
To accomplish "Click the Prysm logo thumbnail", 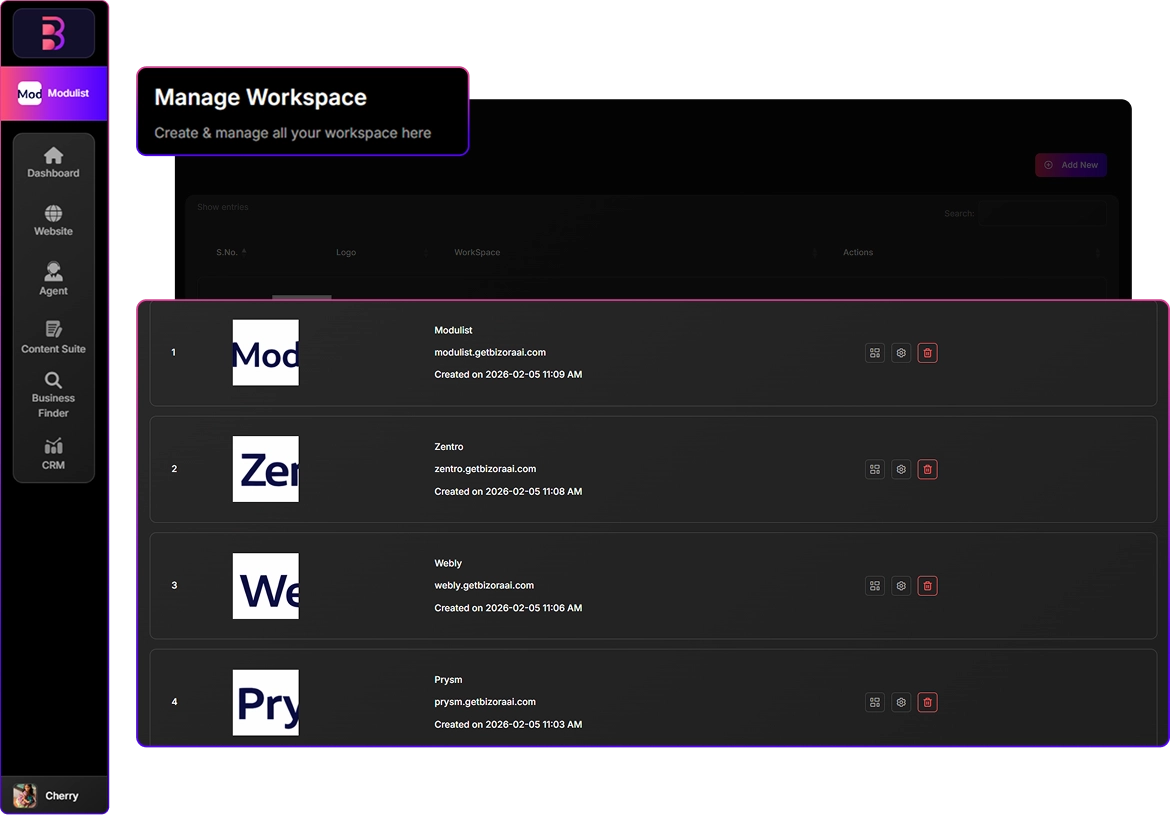I will coord(266,702).
